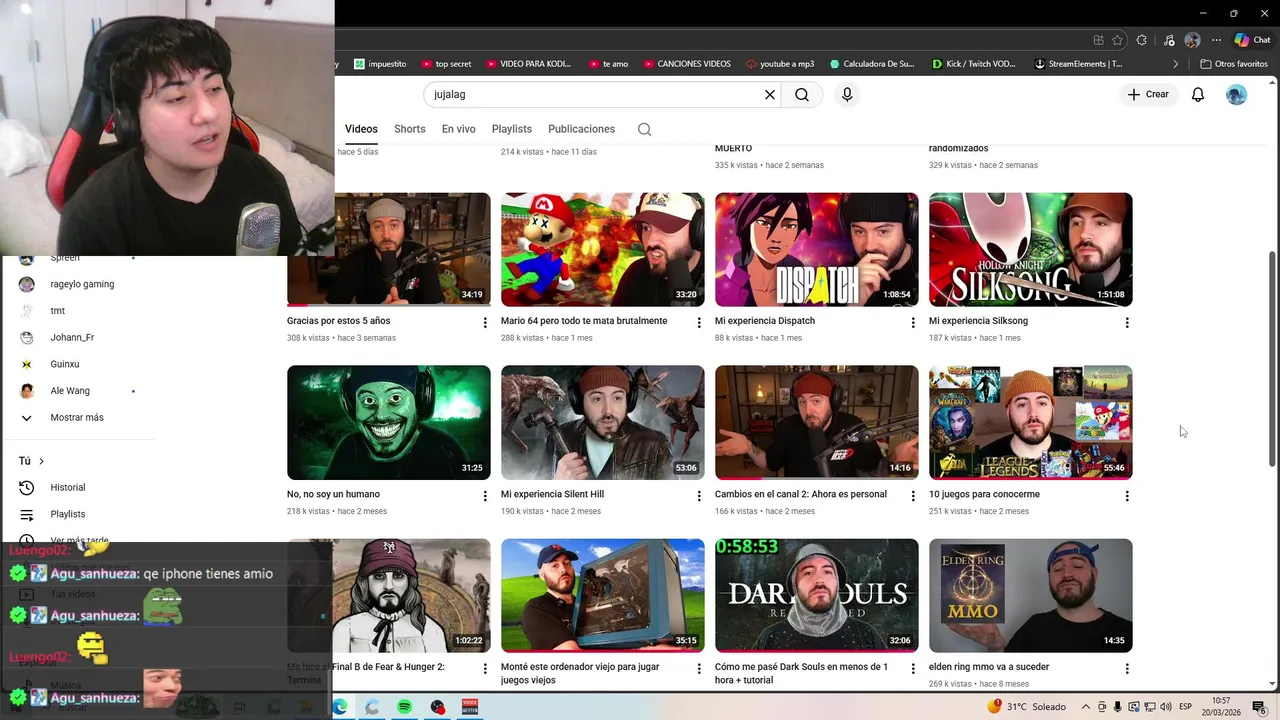The width and height of the screenshot is (1280, 720).
Task: Open options for Mi experiencia Silent Hill
Action: [x=699, y=496]
